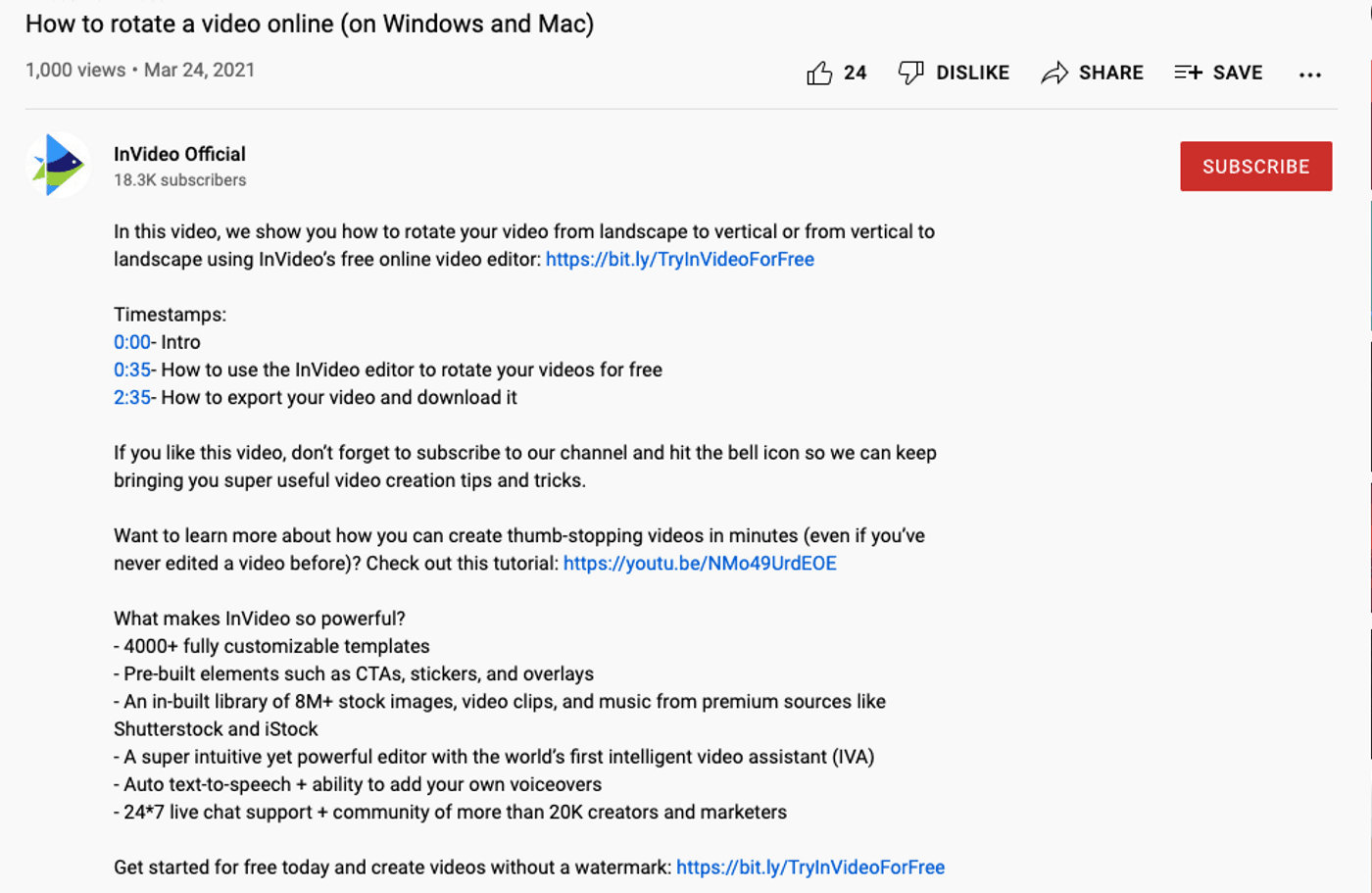Click the video title text
The image size is (1372, 893).
pos(310,24)
